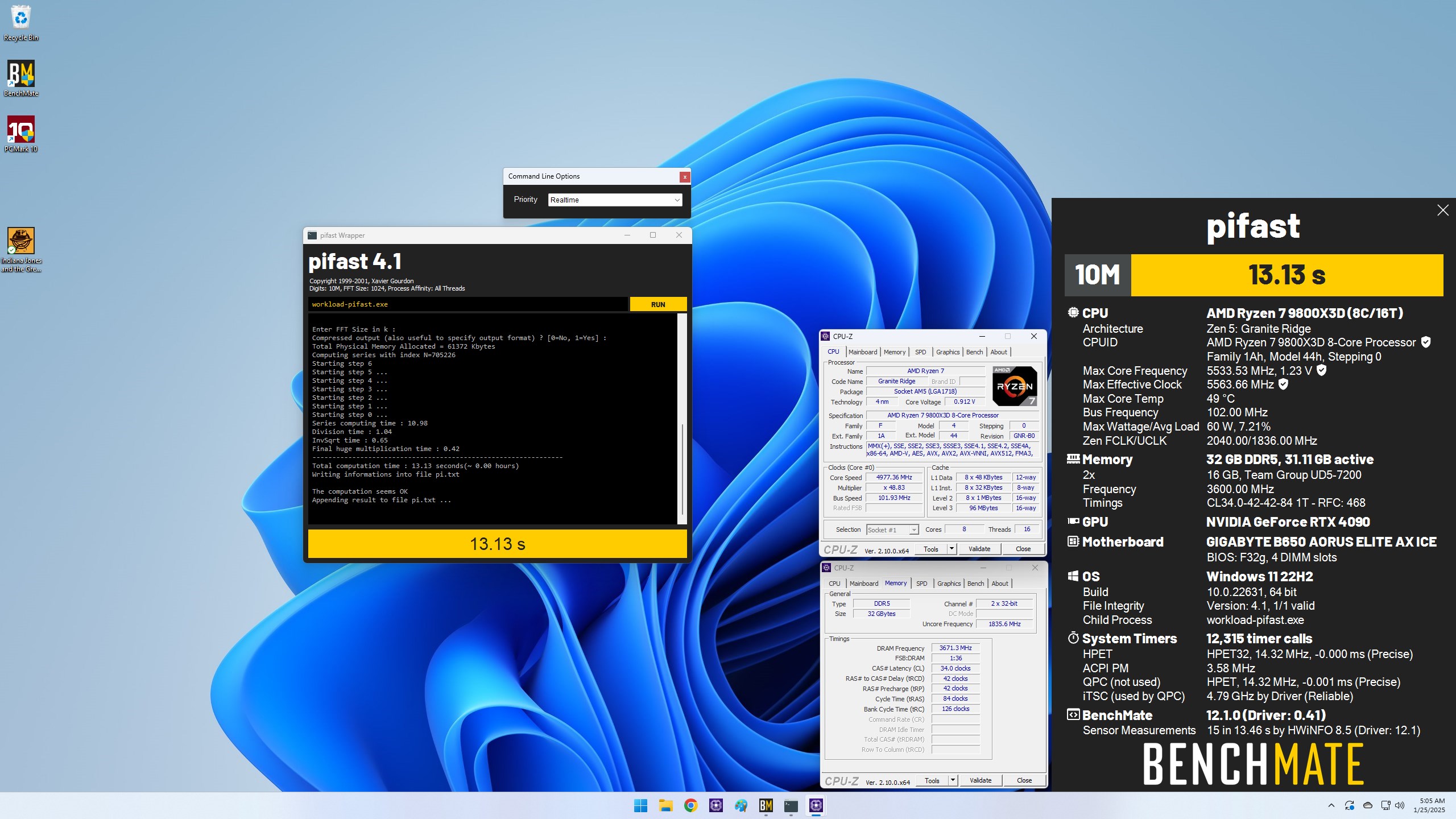Launch Google Chrome from the taskbar
Image resolution: width=1456 pixels, height=819 pixels.
690,805
